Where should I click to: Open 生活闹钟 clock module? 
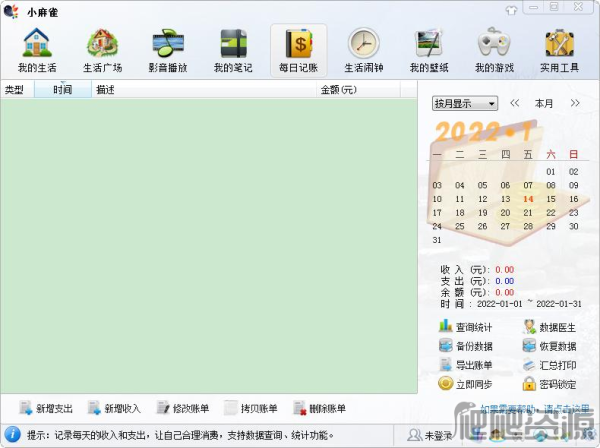coord(364,50)
